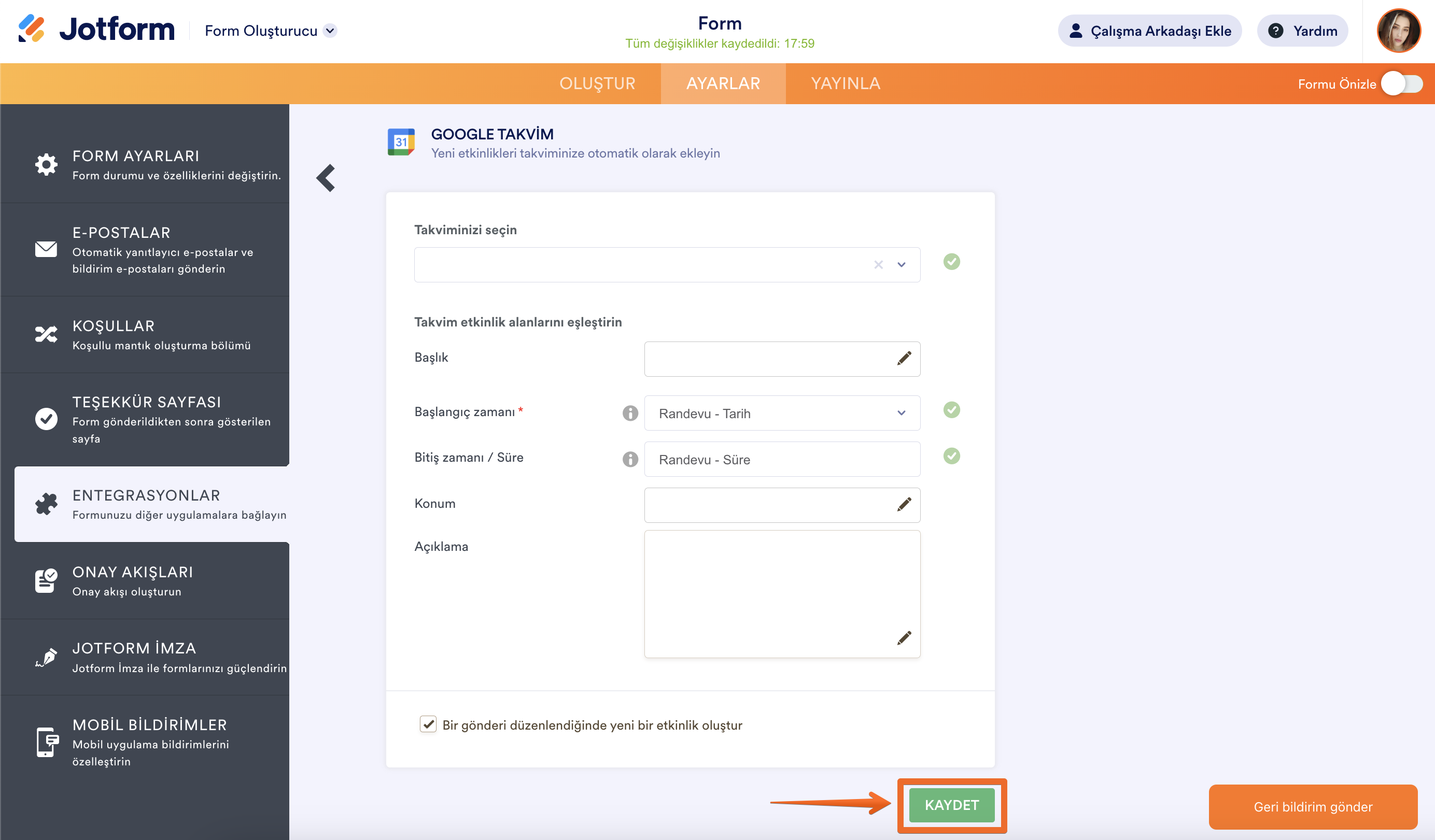Expand the Takviminizi seçin dropdown

(x=902, y=265)
